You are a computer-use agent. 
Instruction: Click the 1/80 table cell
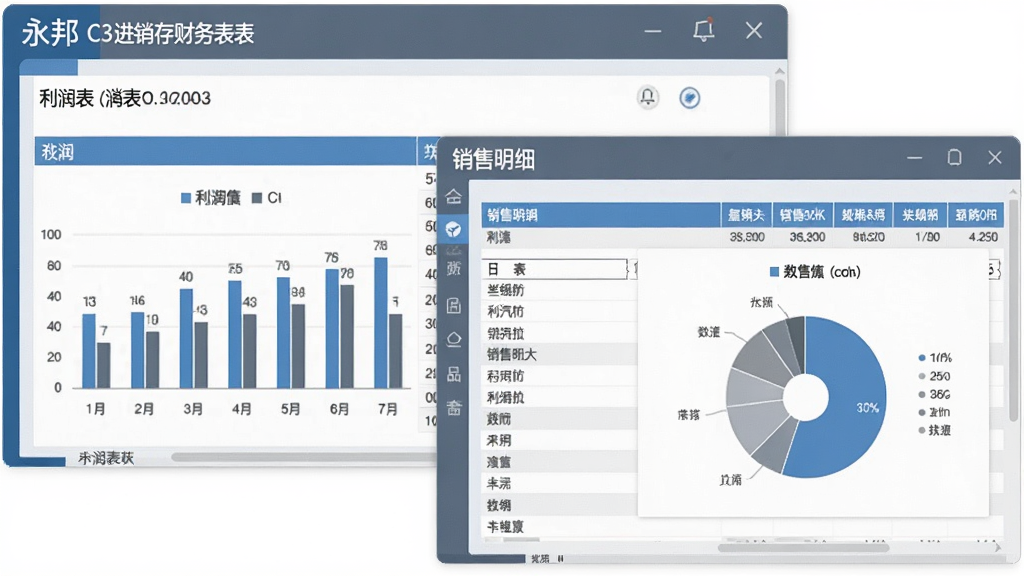(927, 237)
